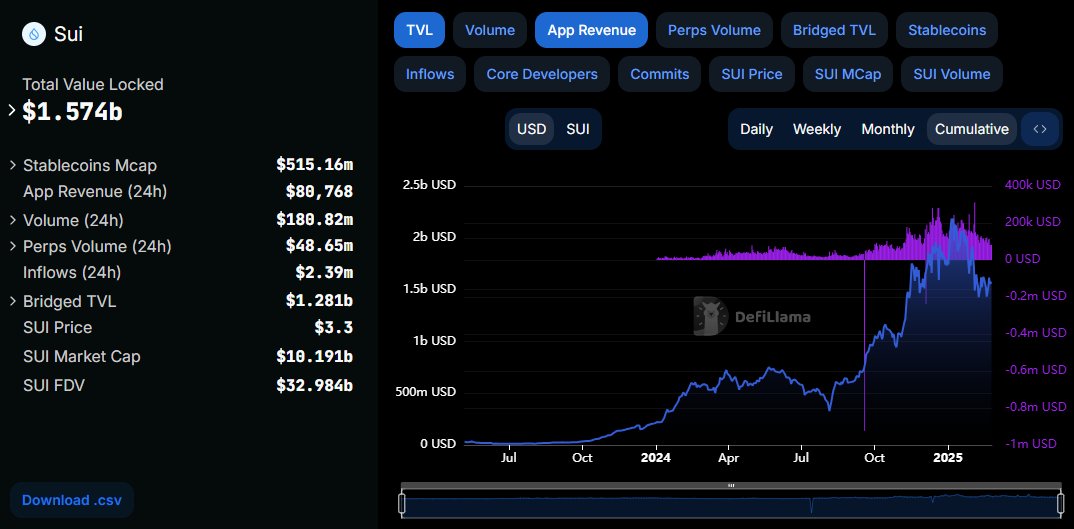Click the $3.3 SUI price value
This screenshot has width=1074, height=529.
click(334, 327)
